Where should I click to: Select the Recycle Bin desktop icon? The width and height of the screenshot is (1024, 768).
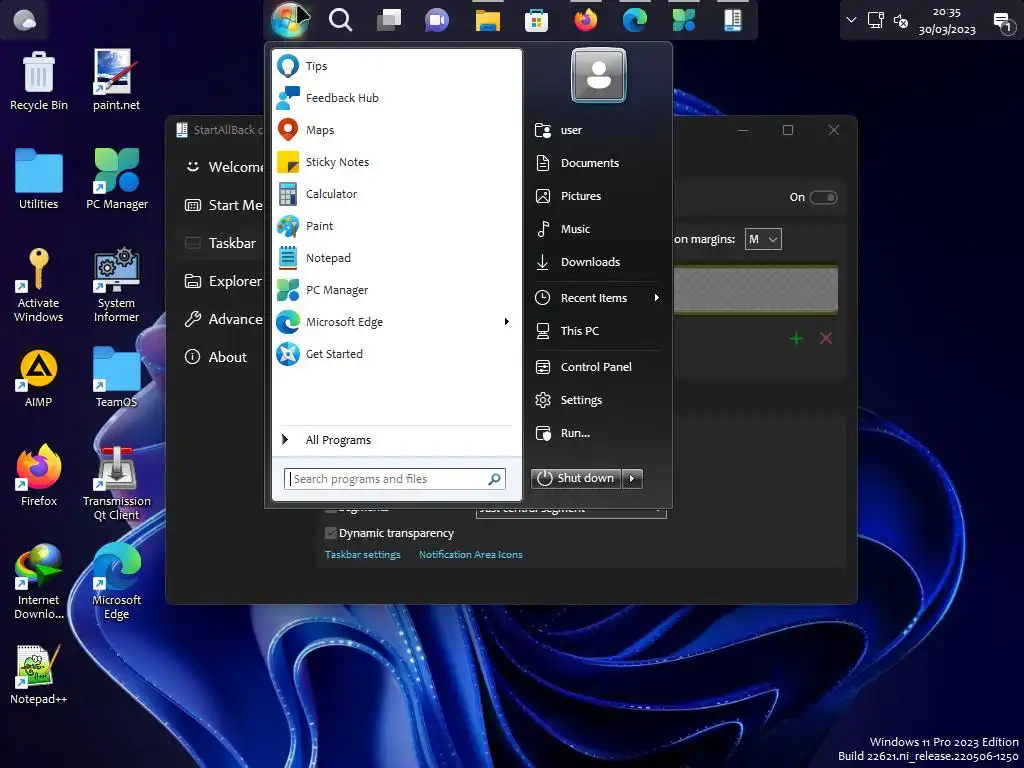(39, 80)
